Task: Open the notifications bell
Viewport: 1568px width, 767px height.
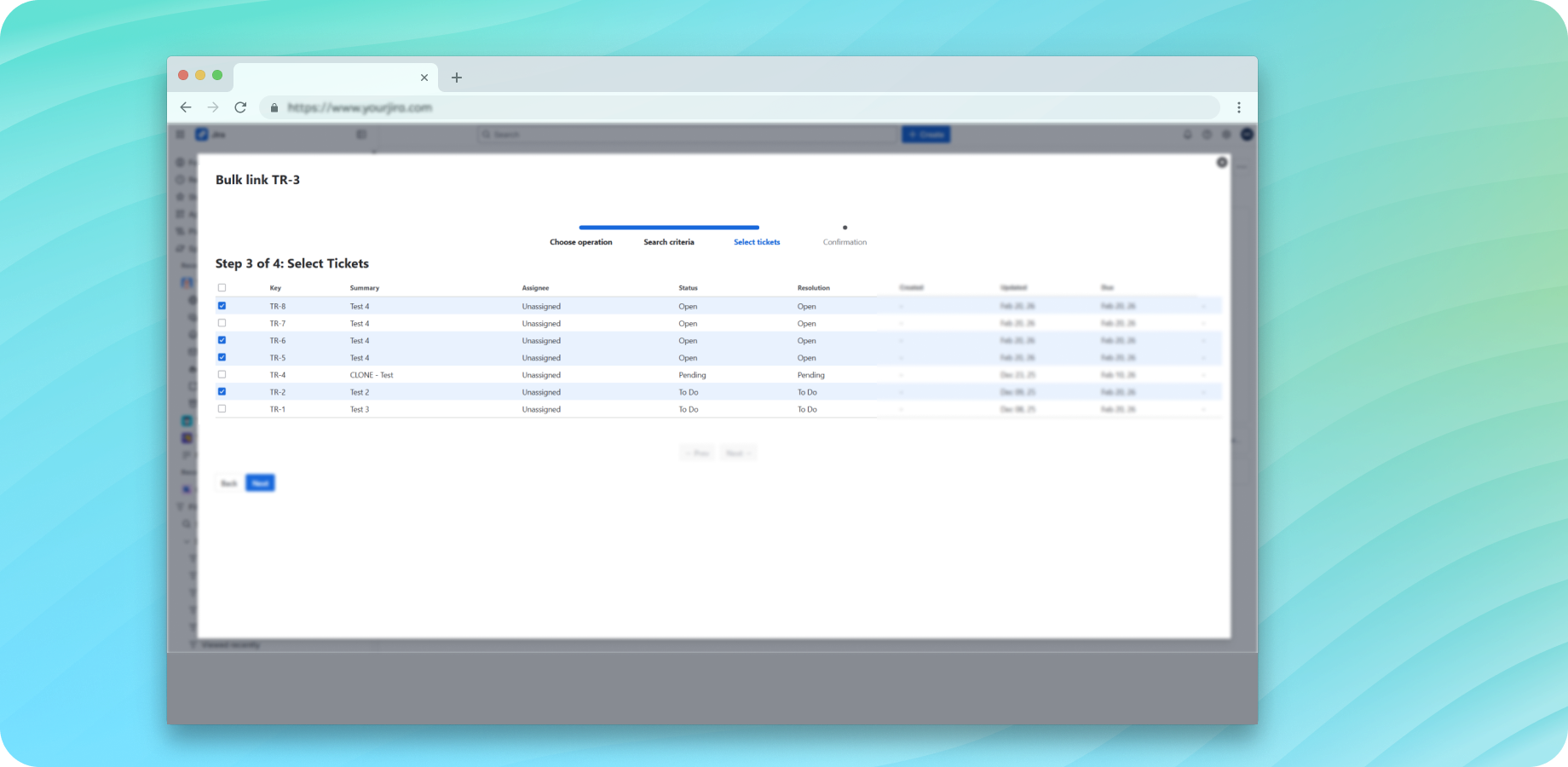Action: [x=1187, y=135]
